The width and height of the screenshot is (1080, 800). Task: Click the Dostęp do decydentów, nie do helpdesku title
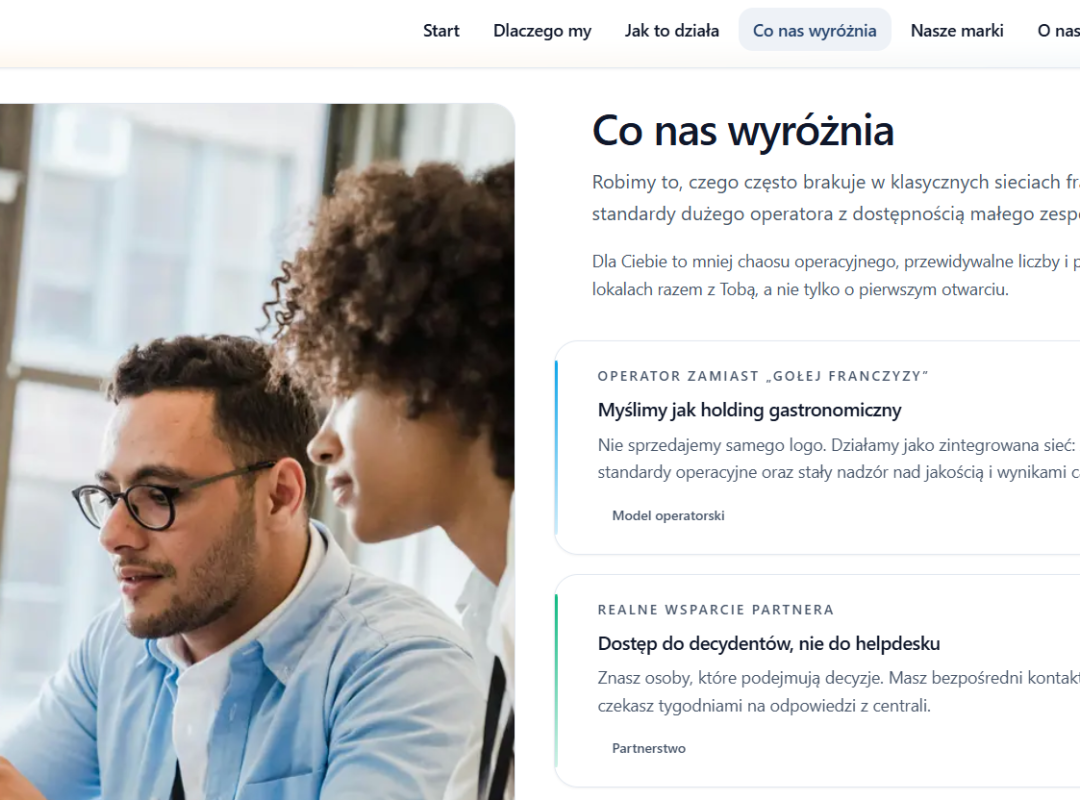769,644
